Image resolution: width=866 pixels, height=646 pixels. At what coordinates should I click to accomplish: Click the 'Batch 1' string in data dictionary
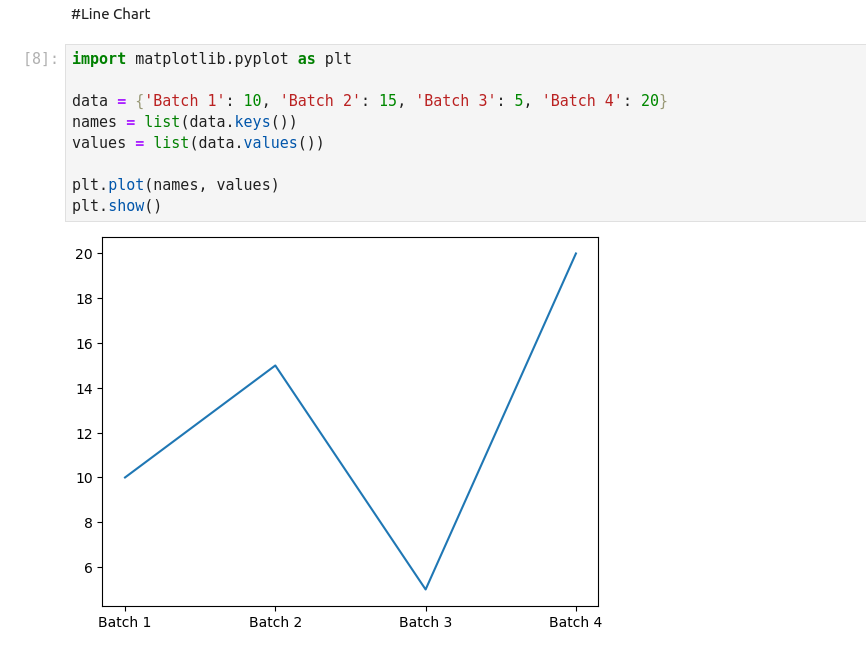tap(185, 101)
